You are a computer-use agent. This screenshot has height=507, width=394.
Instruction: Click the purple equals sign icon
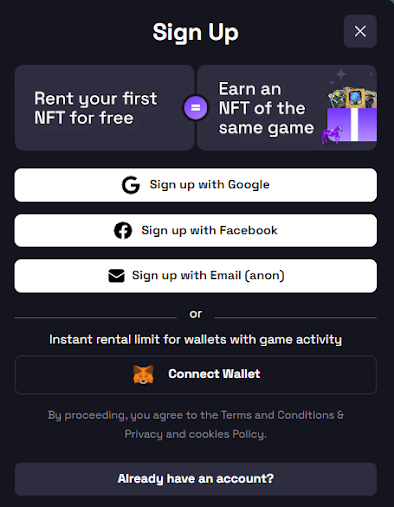pos(196,108)
